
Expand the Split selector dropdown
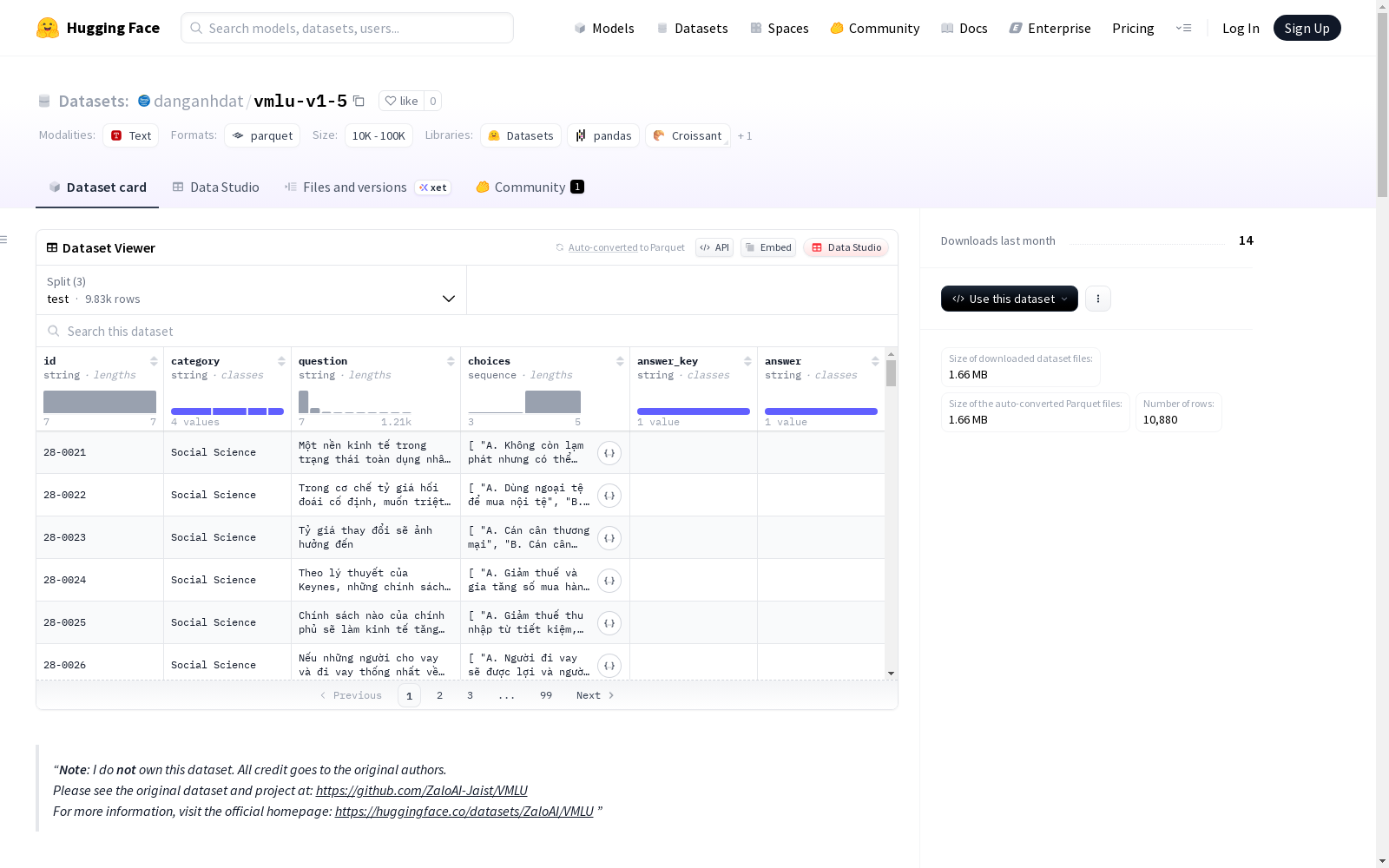point(252,290)
